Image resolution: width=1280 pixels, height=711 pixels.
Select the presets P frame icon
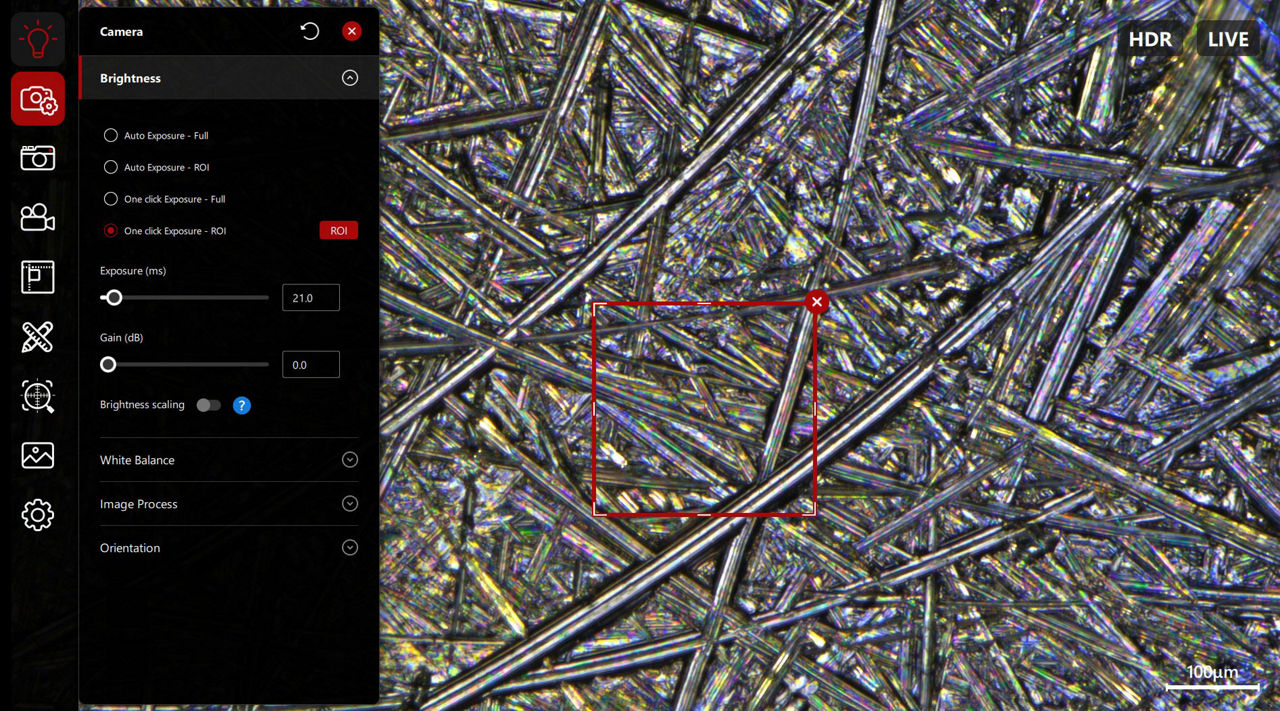pyautogui.click(x=38, y=277)
